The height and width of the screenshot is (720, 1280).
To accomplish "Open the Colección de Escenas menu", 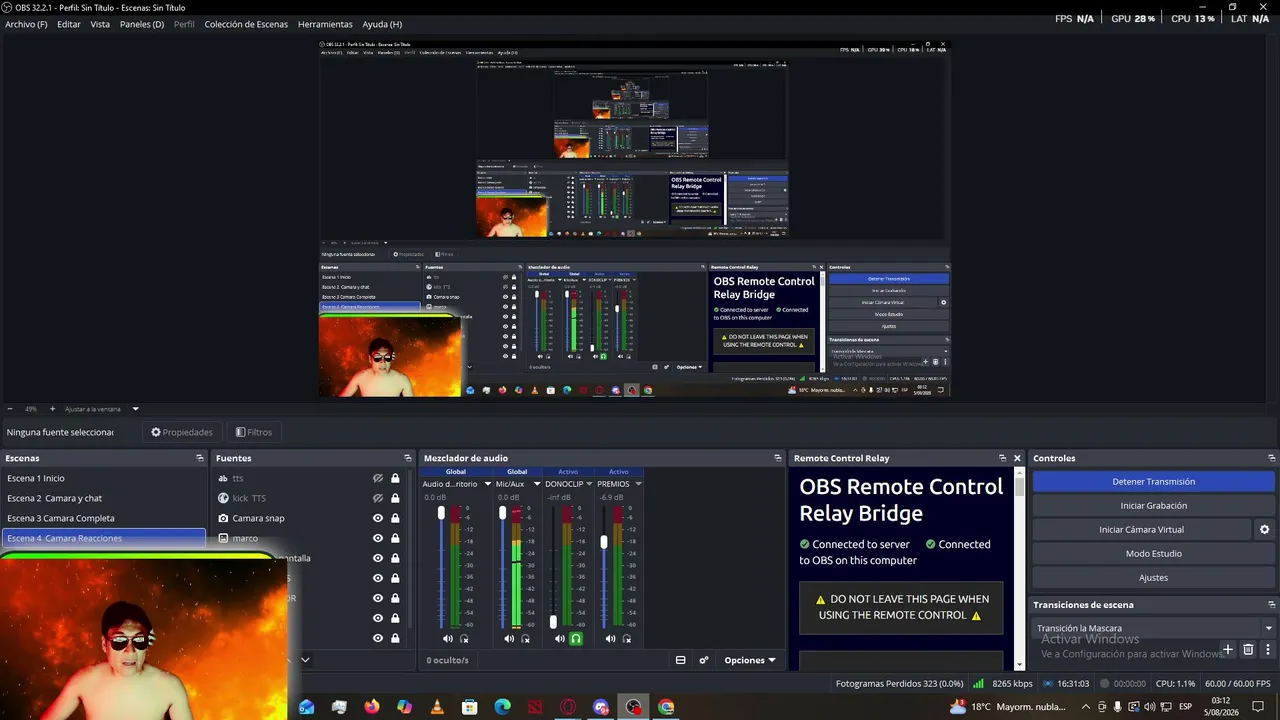I will [246, 24].
